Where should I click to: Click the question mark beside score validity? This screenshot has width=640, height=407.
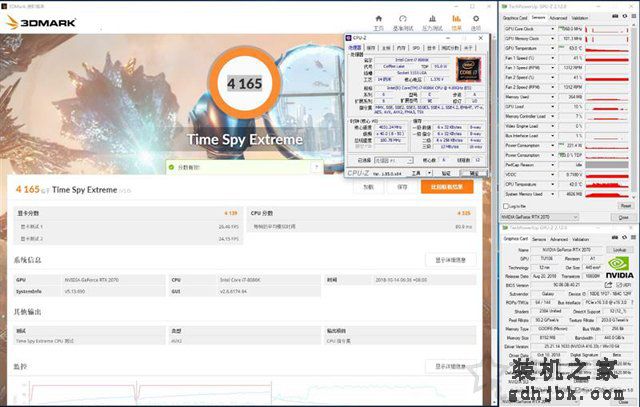(x=316, y=167)
